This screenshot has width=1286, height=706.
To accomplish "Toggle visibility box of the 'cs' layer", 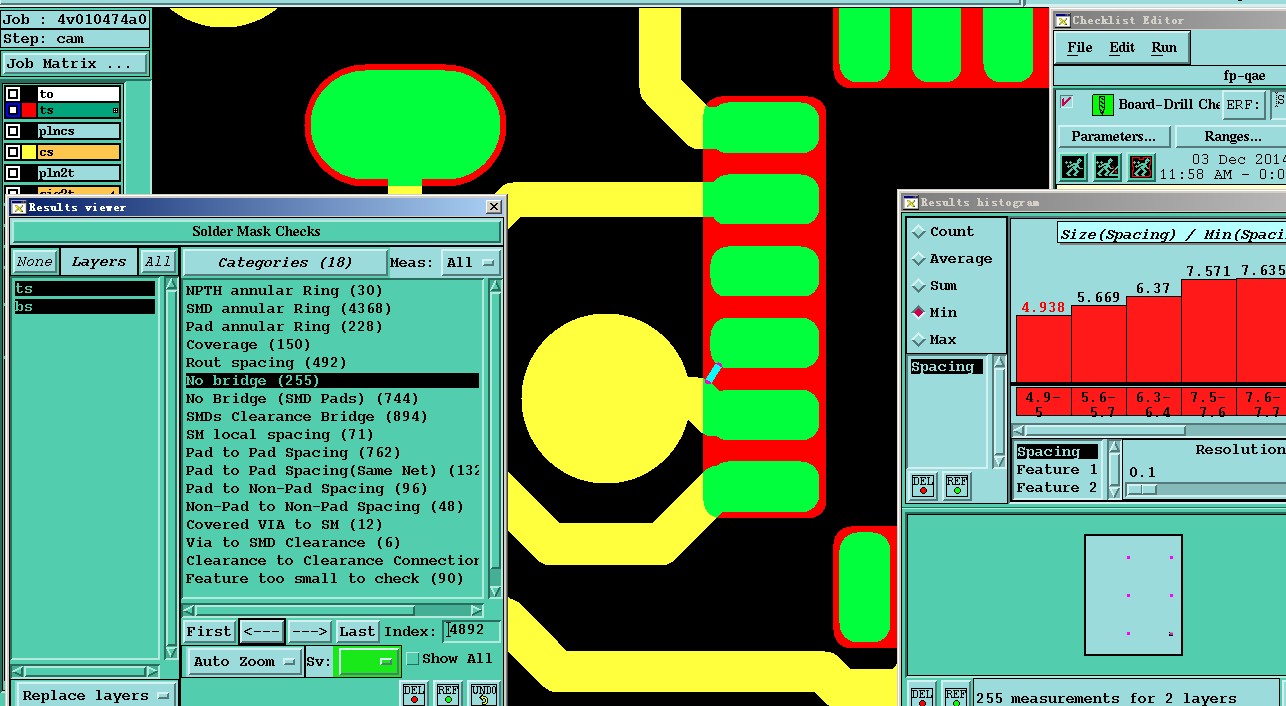I will pyautogui.click(x=13, y=152).
